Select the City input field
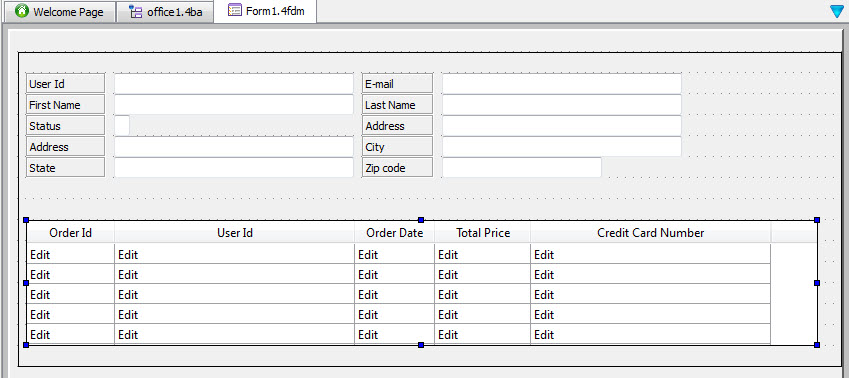The height and width of the screenshot is (378, 849). (561, 147)
